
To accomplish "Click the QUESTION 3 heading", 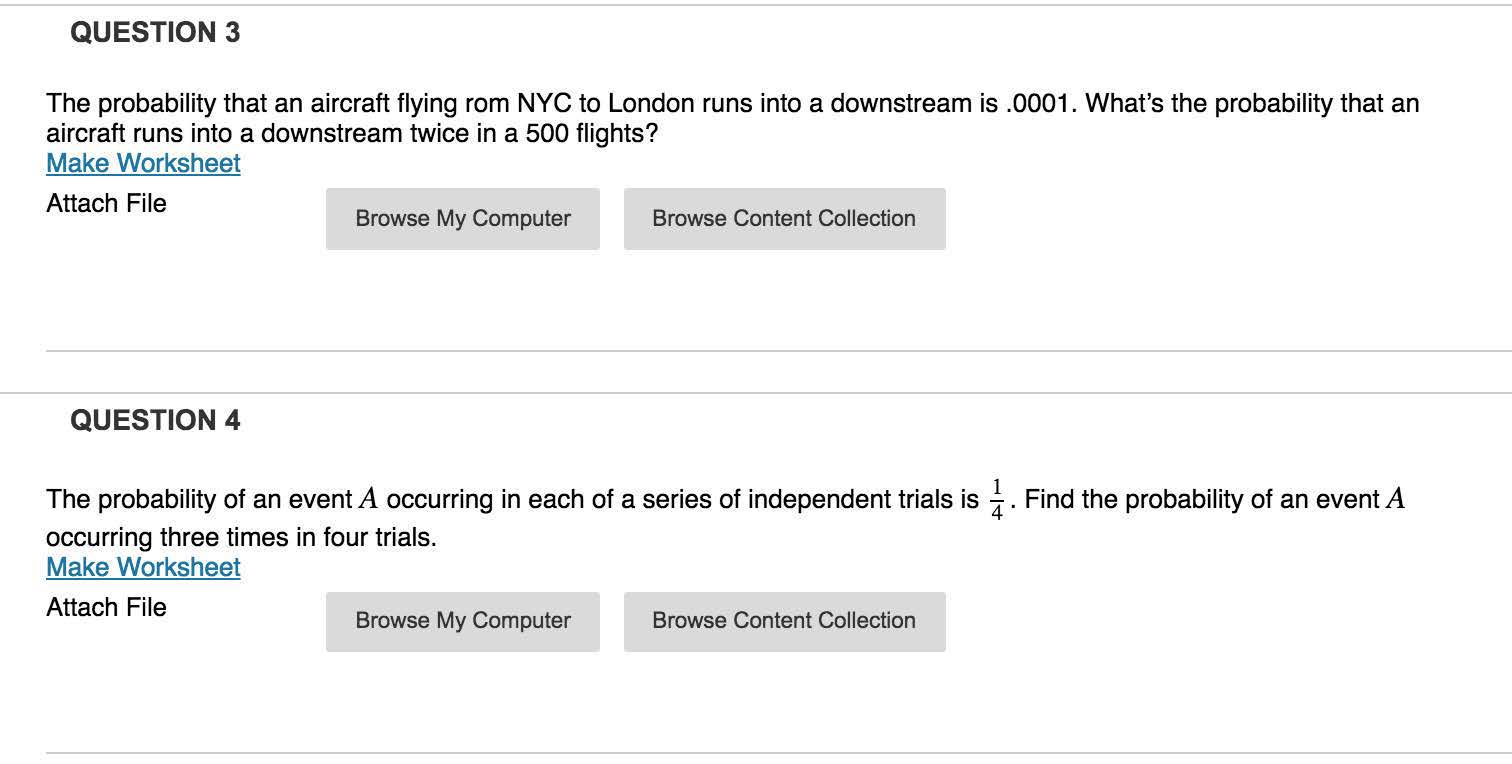I will pyautogui.click(x=155, y=33).
